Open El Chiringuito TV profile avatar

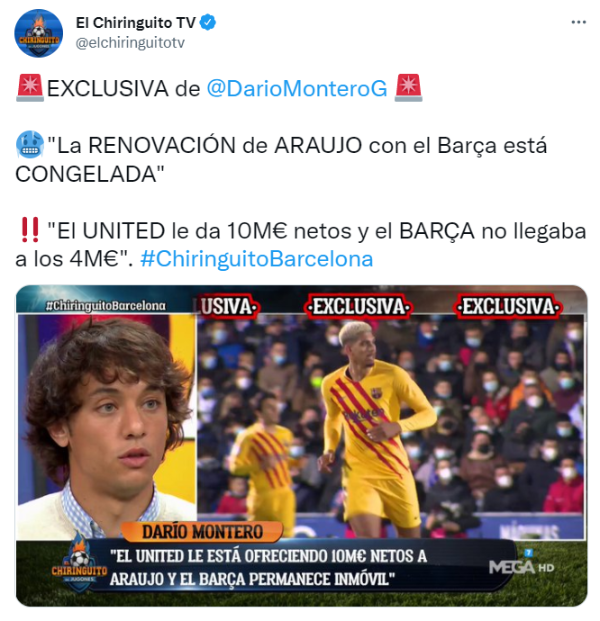click(38, 34)
